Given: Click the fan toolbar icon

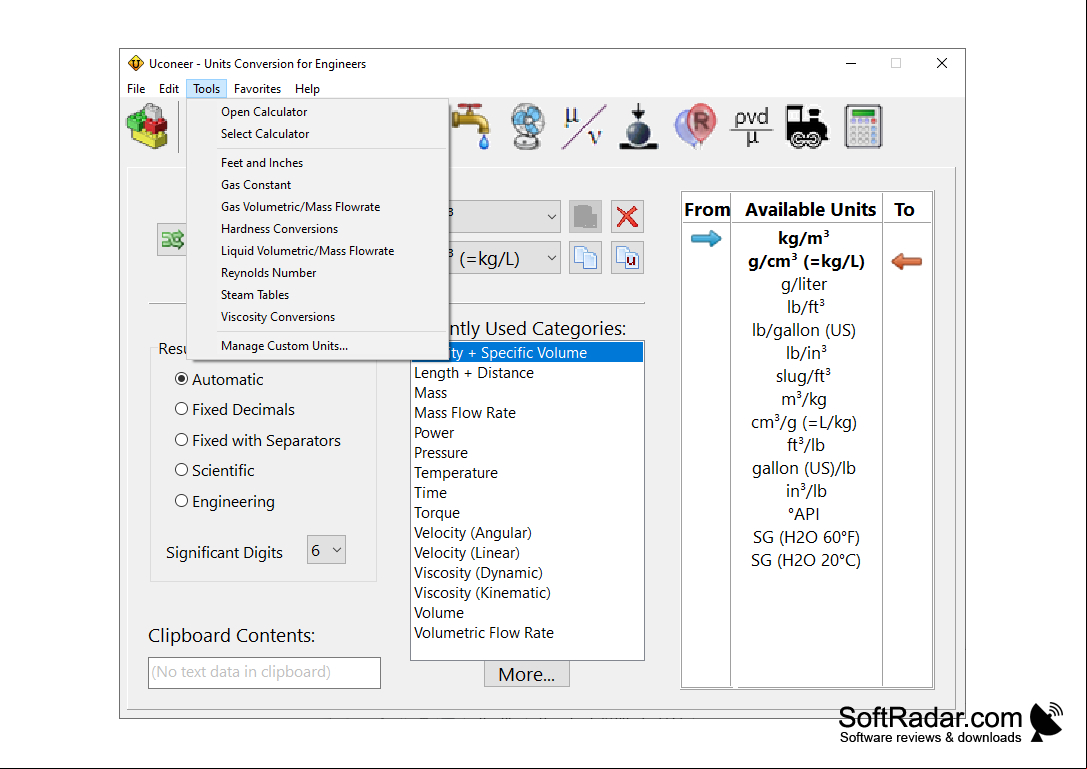Looking at the screenshot, I should [528, 126].
